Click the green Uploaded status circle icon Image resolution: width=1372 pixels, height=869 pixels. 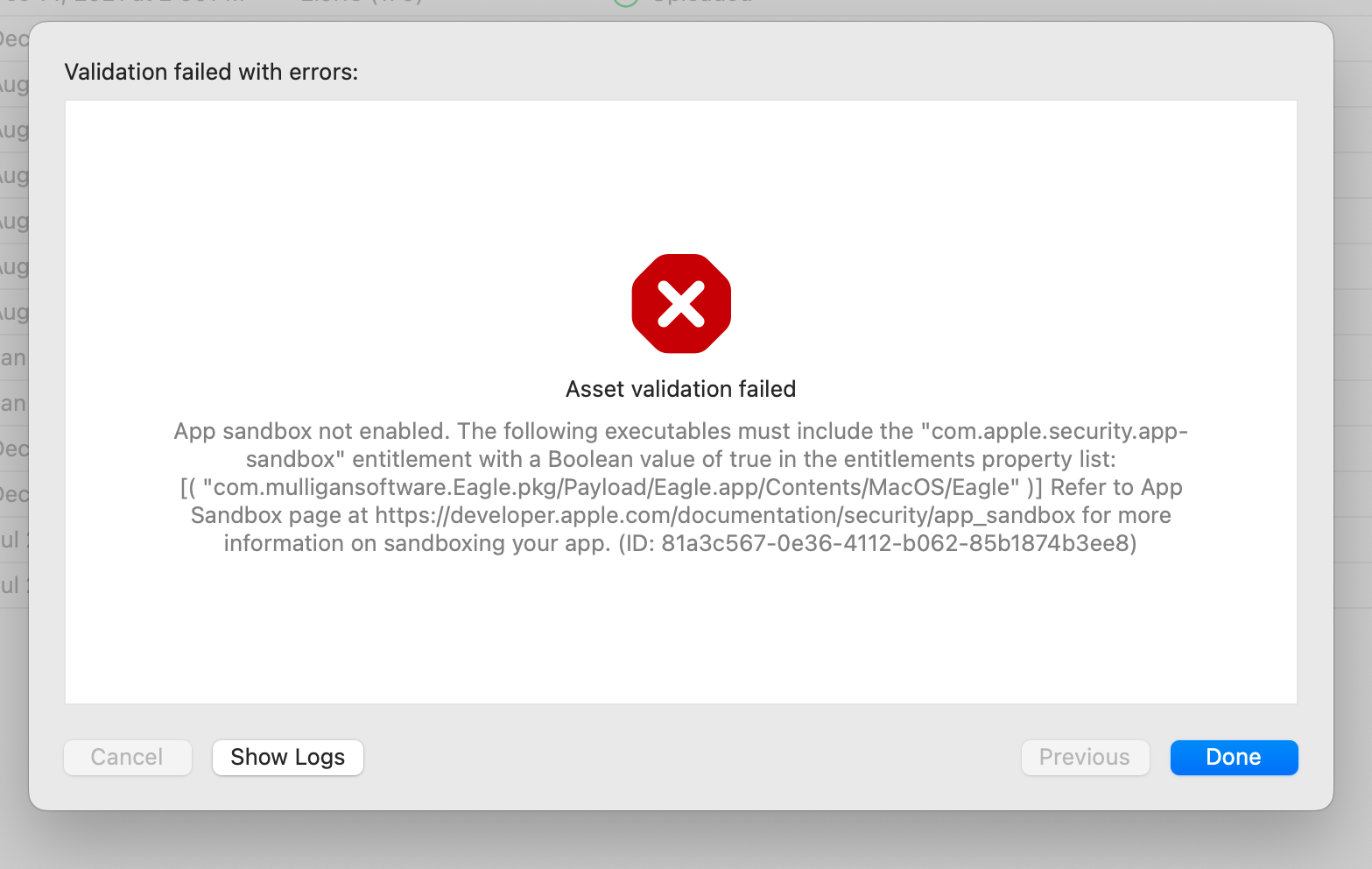click(x=625, y=3)
